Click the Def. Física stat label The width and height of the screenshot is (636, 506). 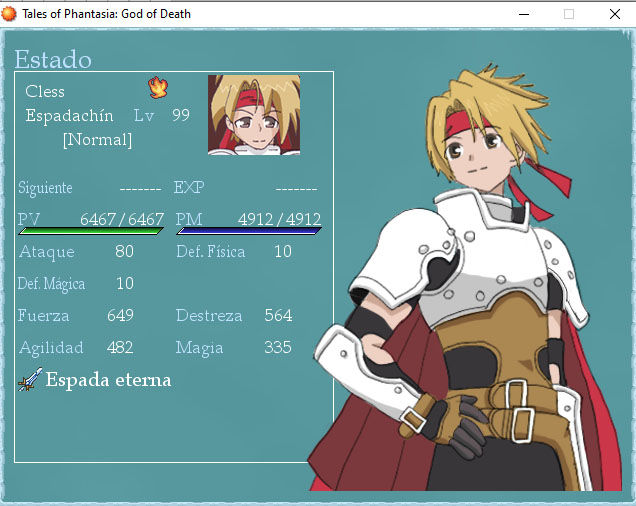[x=211, y=252]
